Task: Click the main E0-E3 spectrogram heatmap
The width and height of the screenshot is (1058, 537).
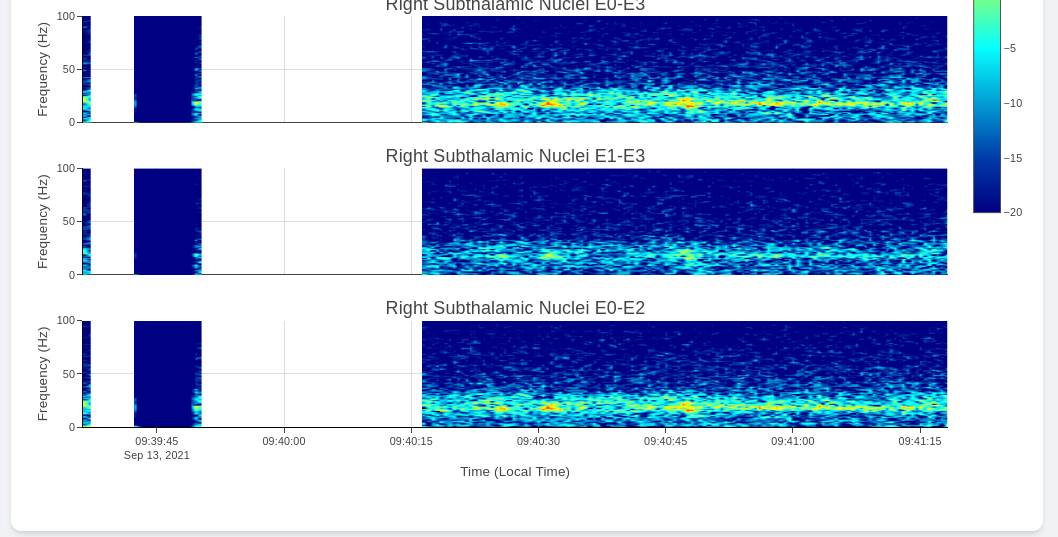Action: coord(684,70)
